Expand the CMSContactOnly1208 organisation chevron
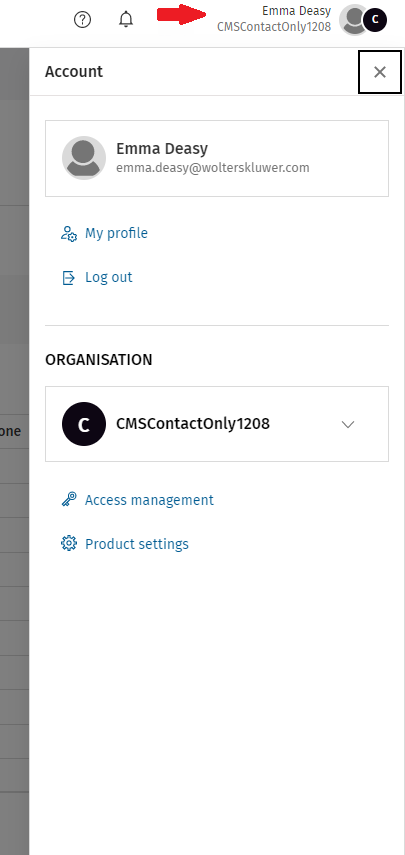 pos(348,424)
